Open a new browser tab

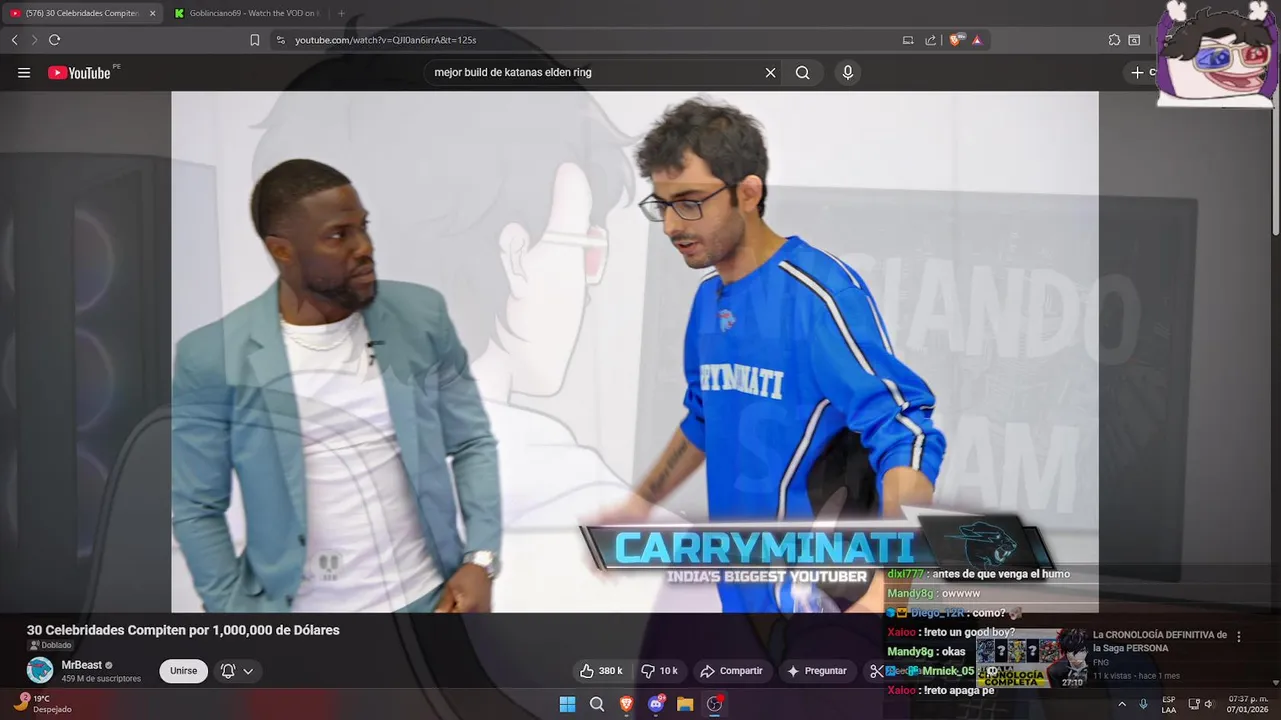[x=341, y=13]
